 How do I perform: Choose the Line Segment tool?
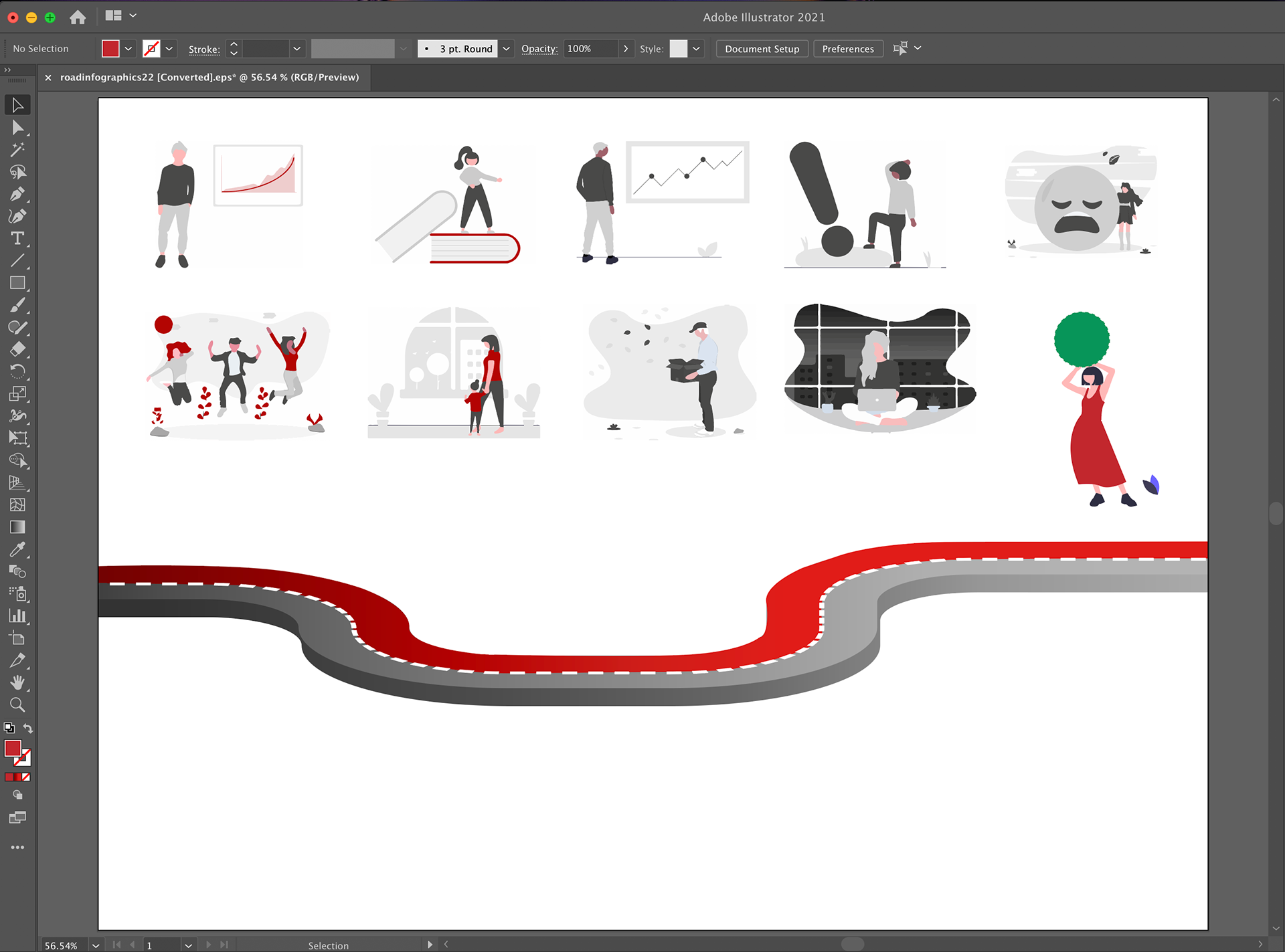point(18,260)
